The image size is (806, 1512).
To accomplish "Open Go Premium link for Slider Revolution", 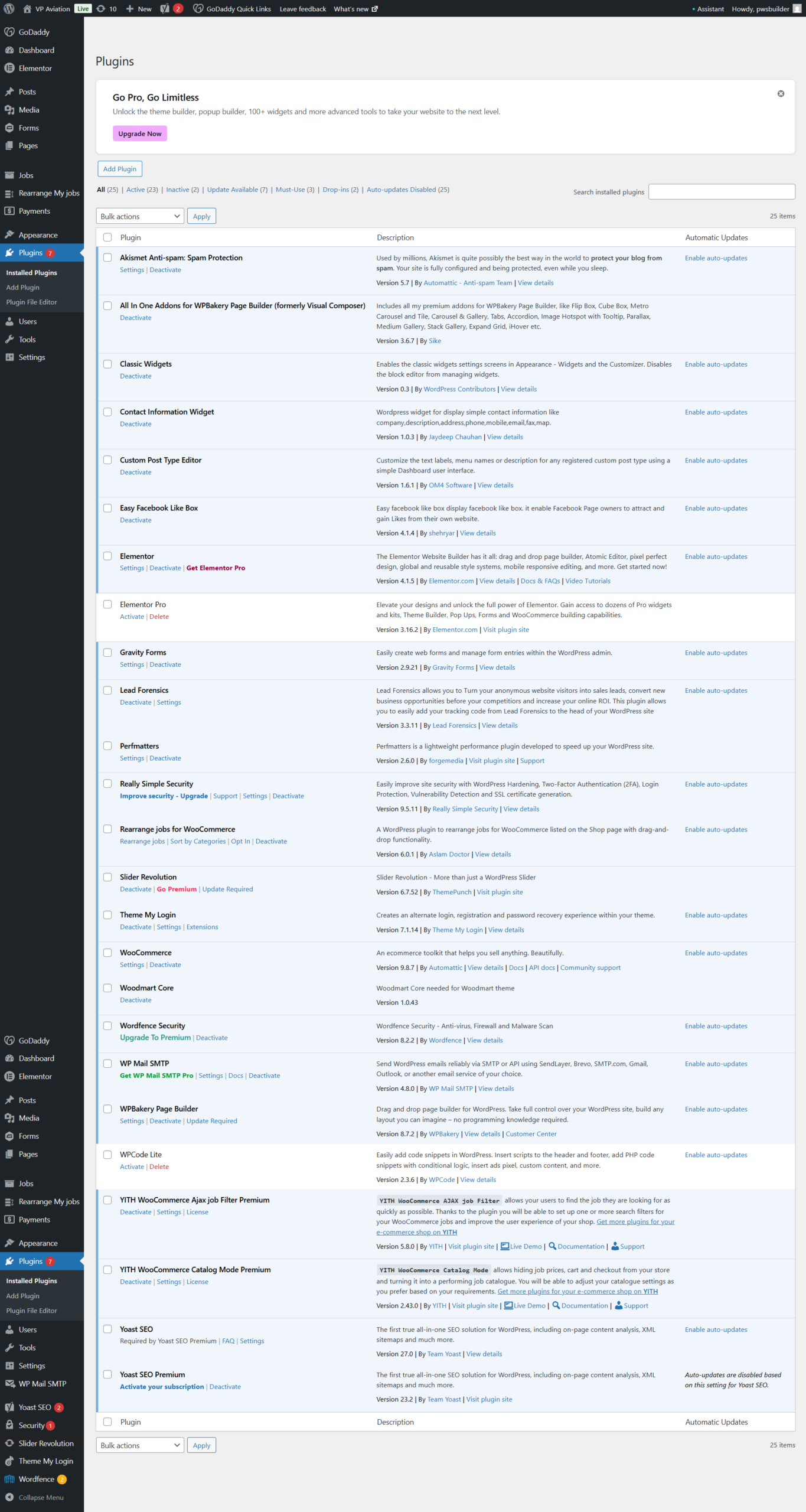I will coord(177,889).
